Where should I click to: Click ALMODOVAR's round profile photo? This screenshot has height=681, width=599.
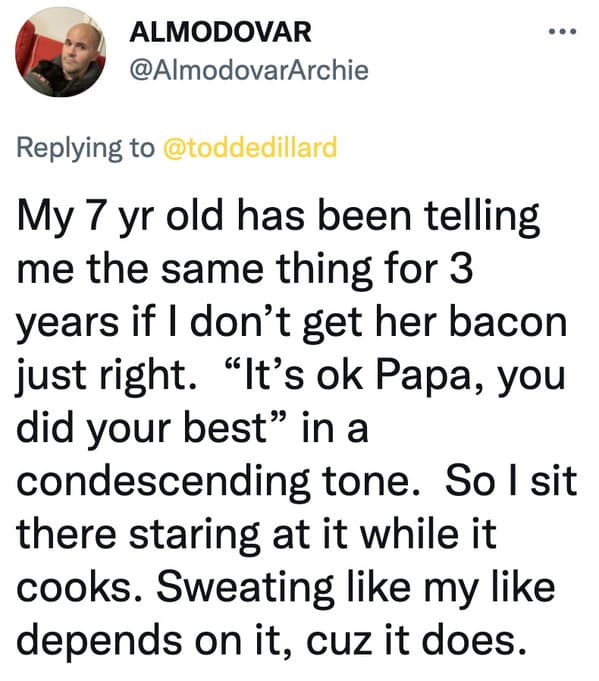(x=60, y=52)
